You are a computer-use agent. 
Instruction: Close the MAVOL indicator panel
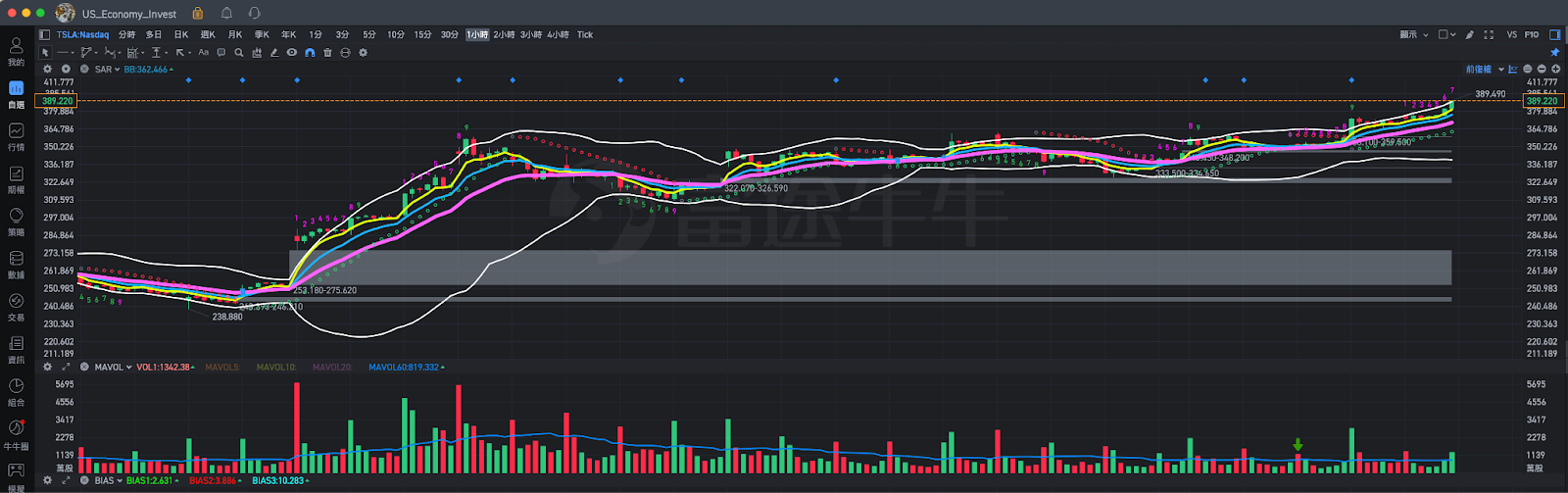tap(84, 367)
